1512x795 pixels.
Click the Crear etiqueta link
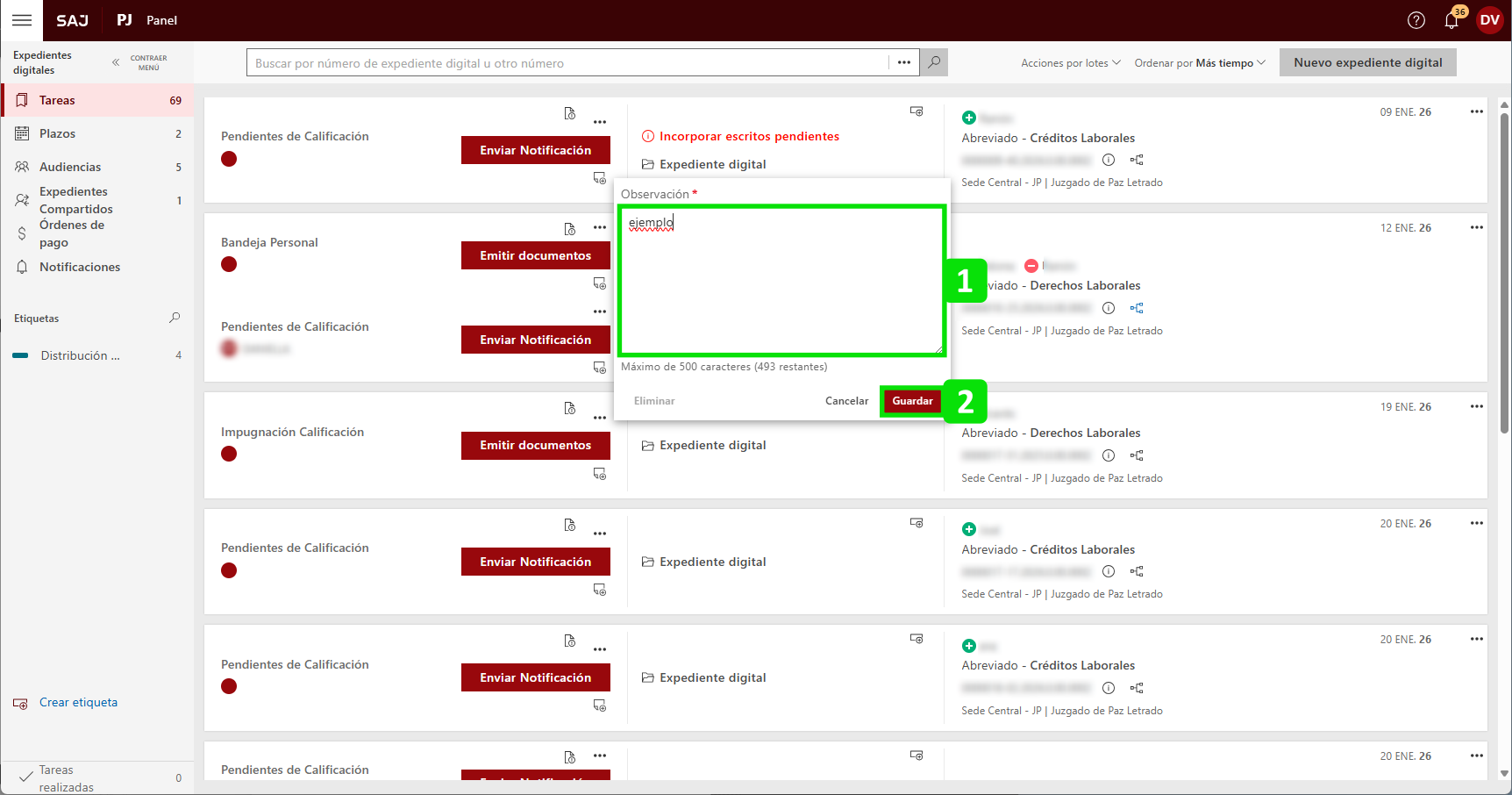78,702
